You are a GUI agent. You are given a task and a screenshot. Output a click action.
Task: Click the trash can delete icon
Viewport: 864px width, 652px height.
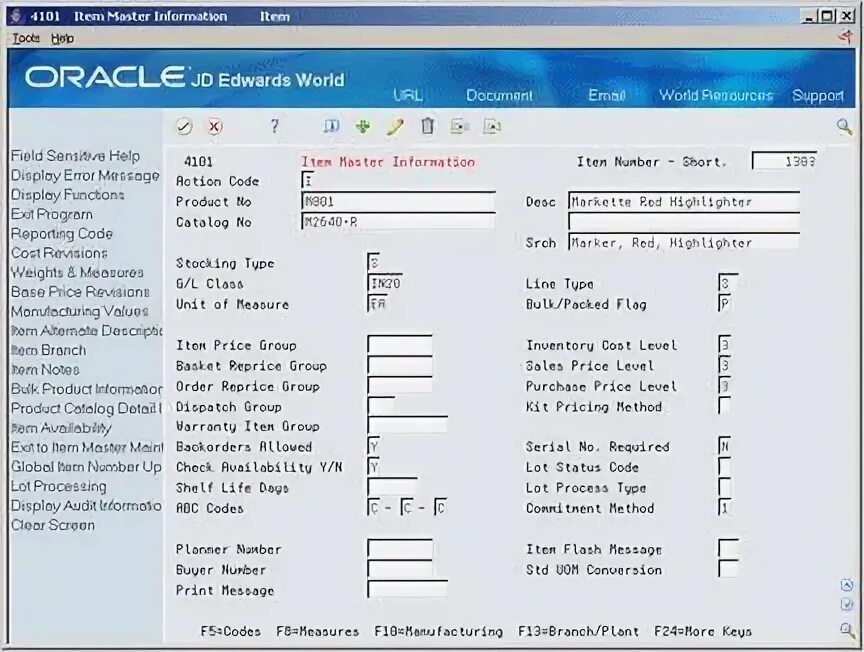coord(428,127)
